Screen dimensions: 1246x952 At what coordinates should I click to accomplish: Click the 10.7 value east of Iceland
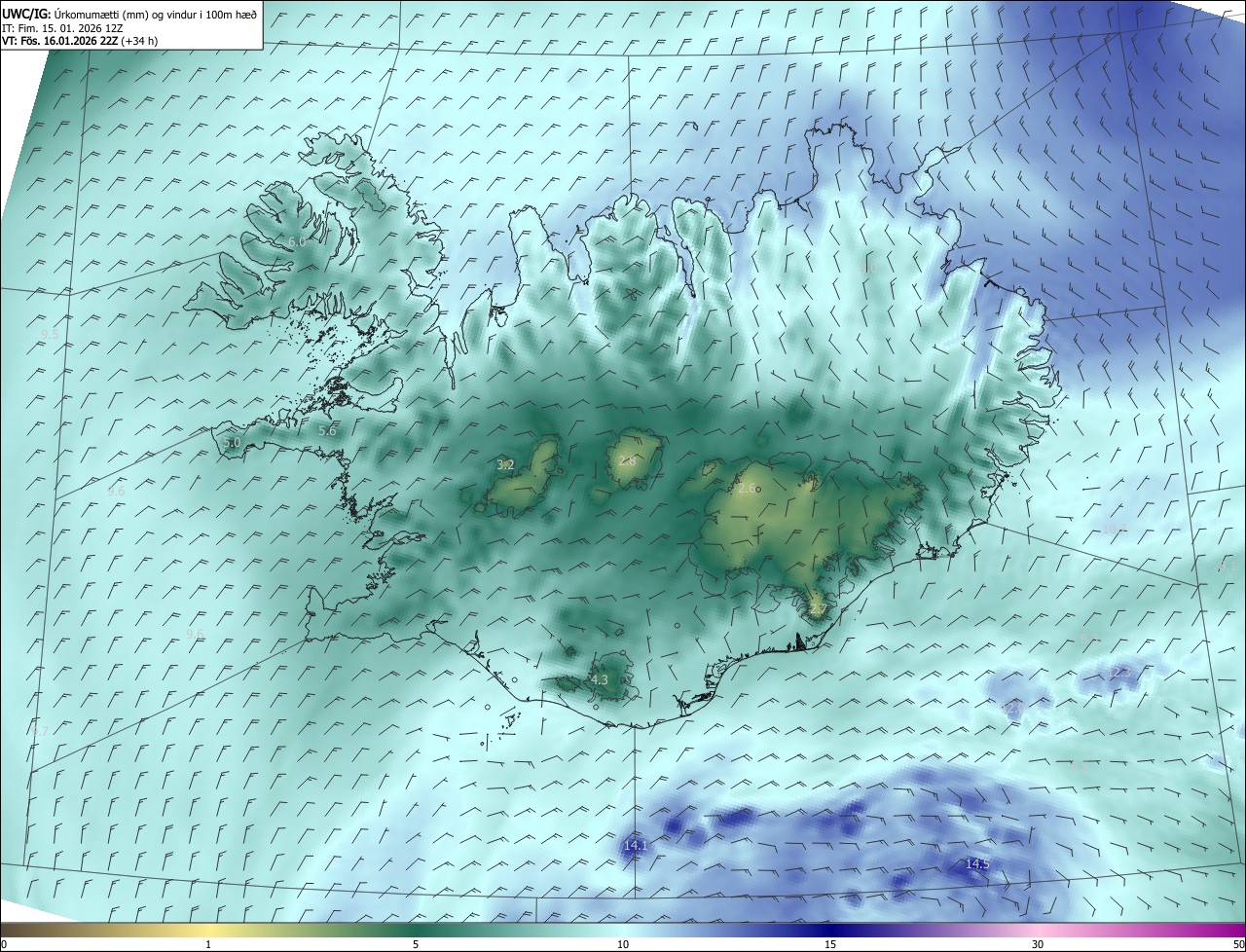pyautogui.click(x=1115, y=529)
